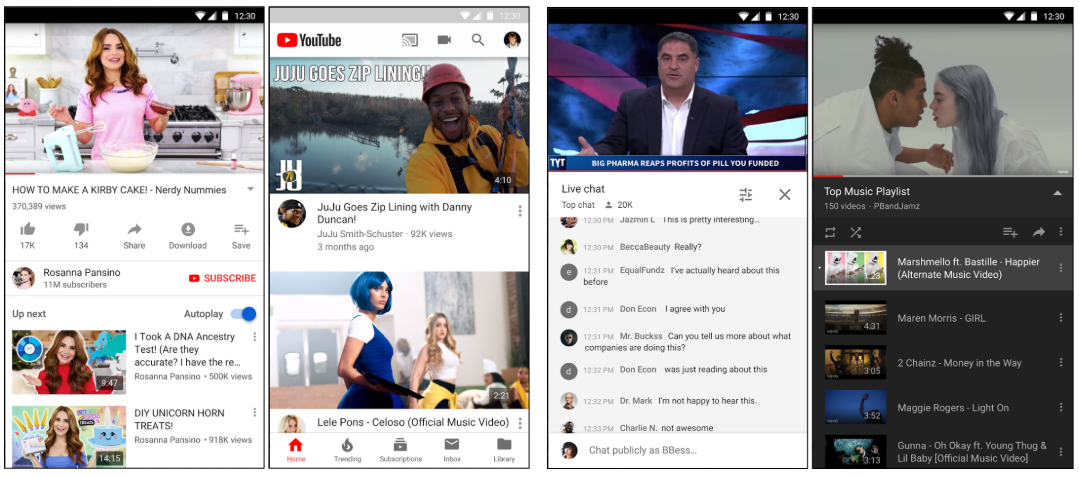1079x477 pixels.
Task: Toggle playlist shuffle icon
Action: [855, 232]
